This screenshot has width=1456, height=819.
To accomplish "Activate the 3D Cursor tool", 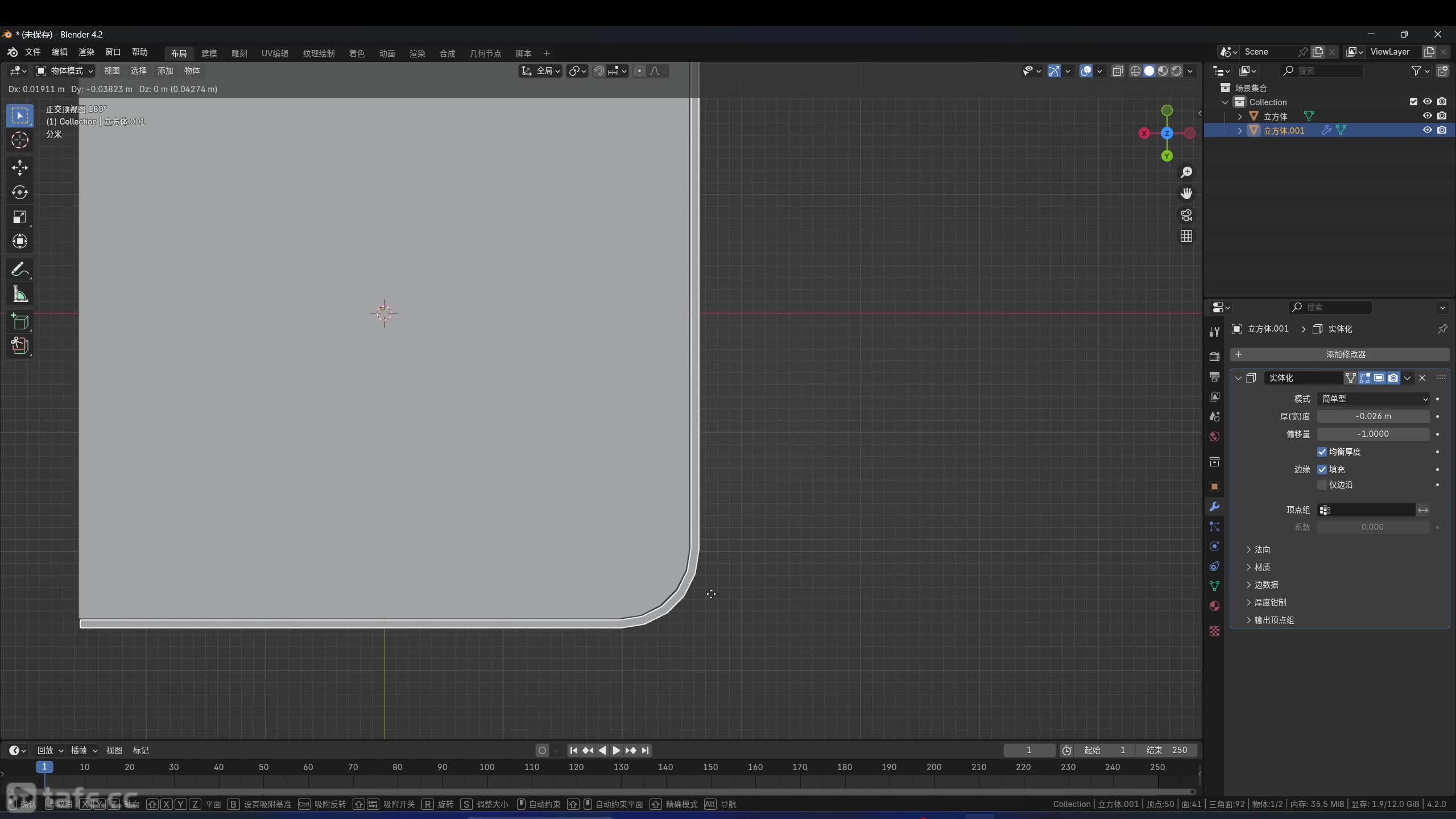I will point(20,140).
